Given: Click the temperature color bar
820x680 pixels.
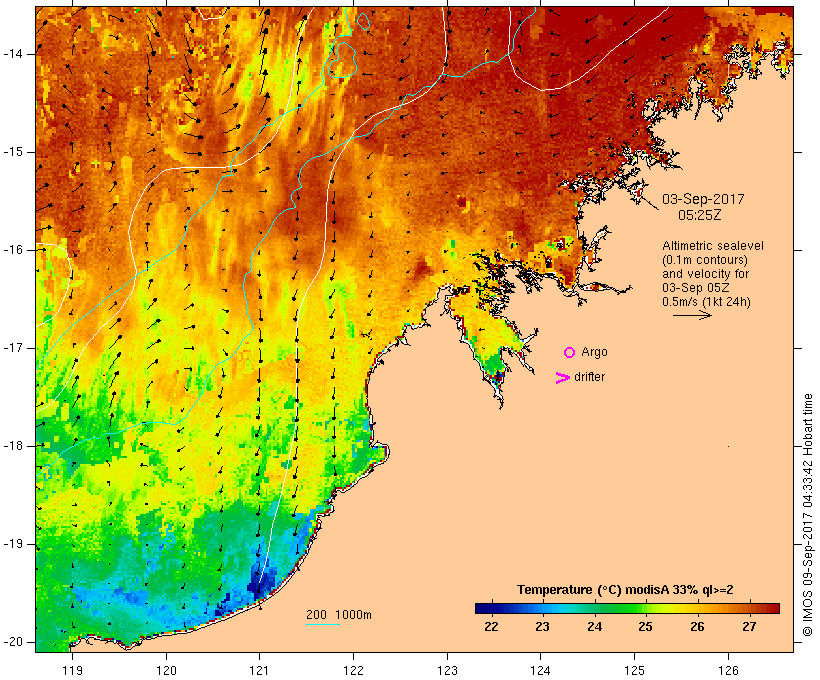Looking at the screenshot, I should tap(628, 608).
